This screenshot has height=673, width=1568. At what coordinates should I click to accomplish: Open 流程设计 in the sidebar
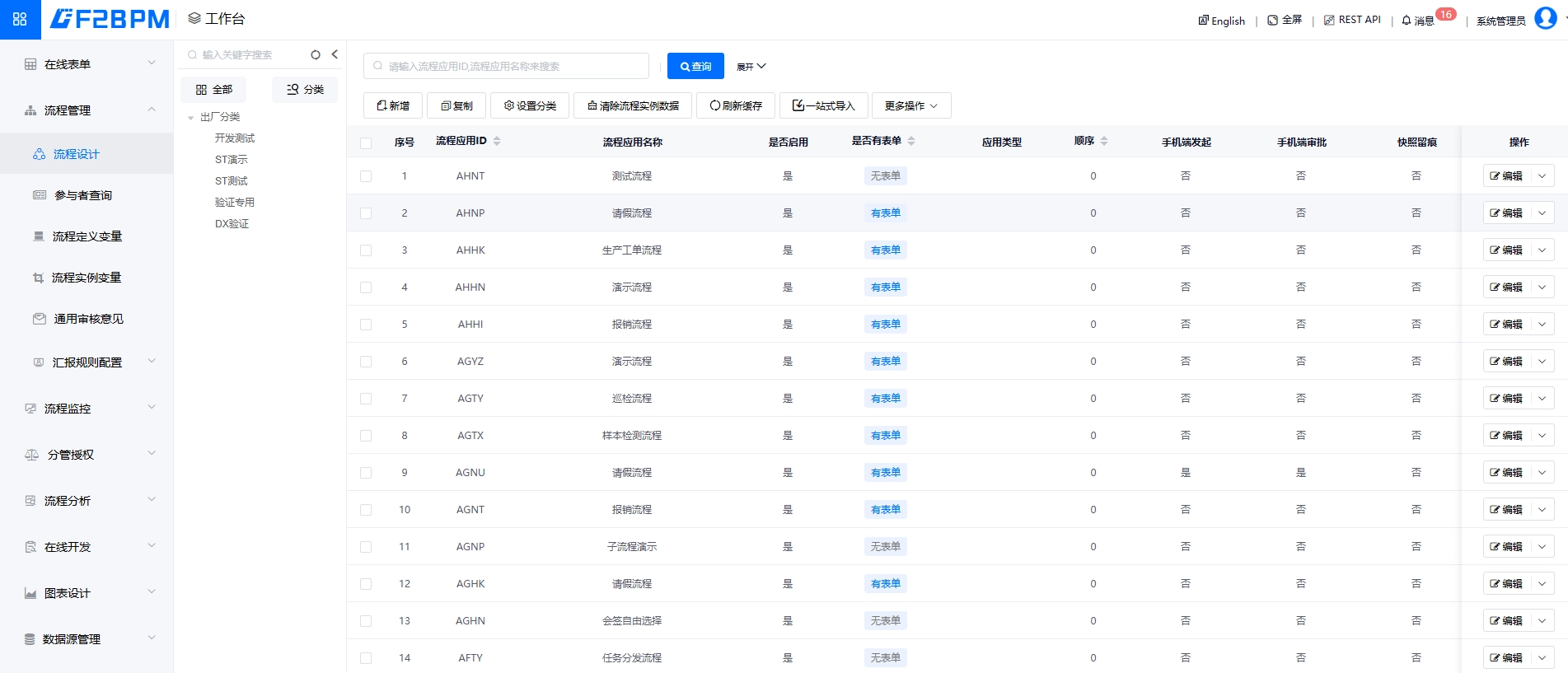point(87,154)
